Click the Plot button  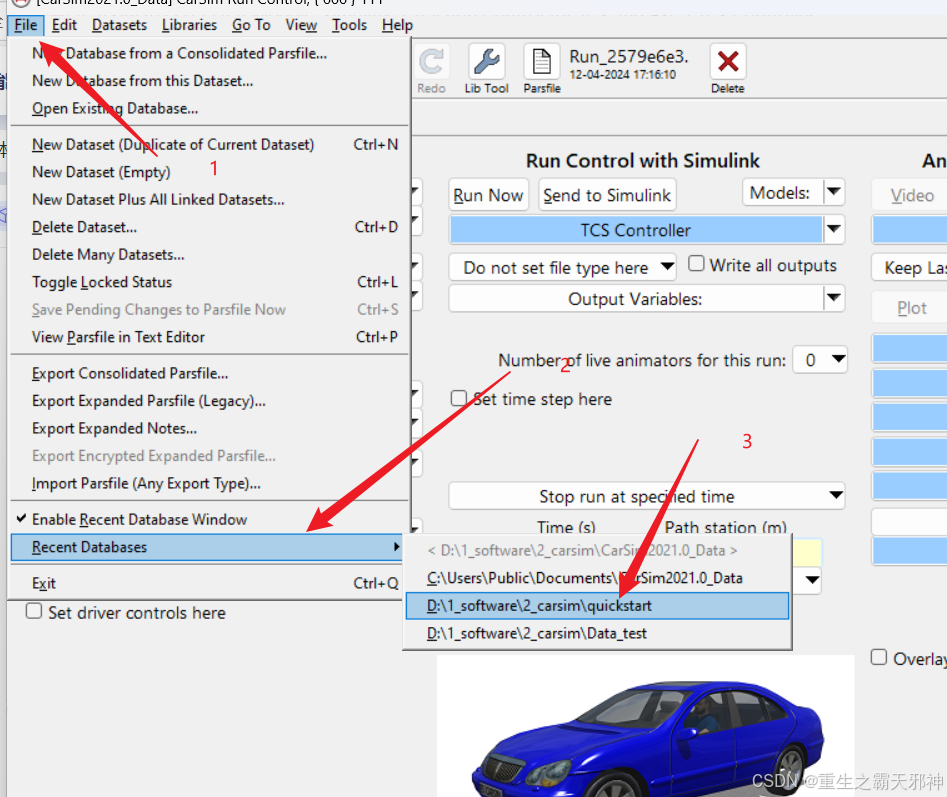911,308
